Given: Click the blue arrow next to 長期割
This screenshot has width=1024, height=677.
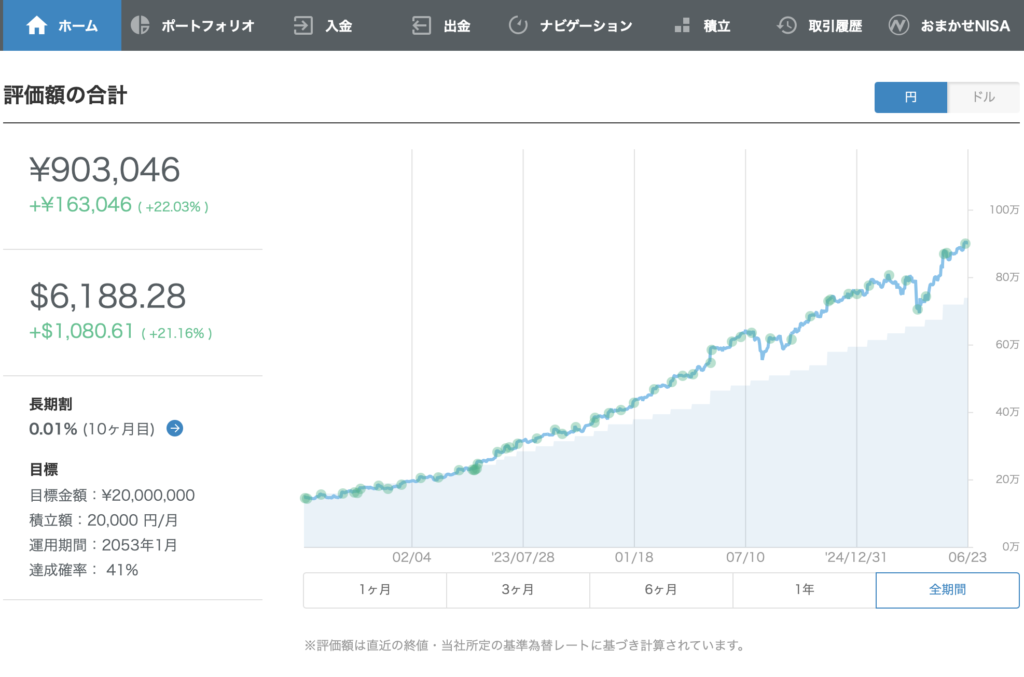Looking at the screenshot, I should 174,428.
